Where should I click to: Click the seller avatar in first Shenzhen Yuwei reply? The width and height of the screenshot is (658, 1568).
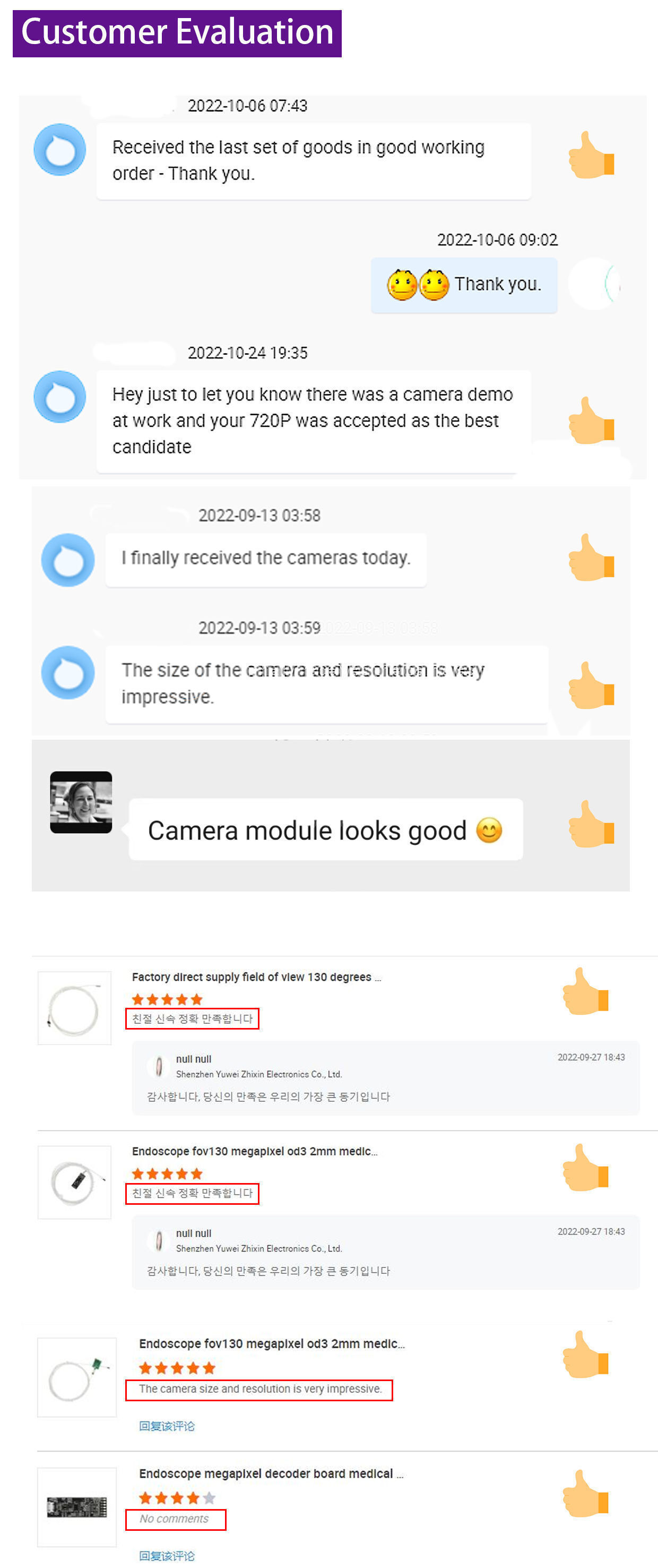tap(159, 1066)
